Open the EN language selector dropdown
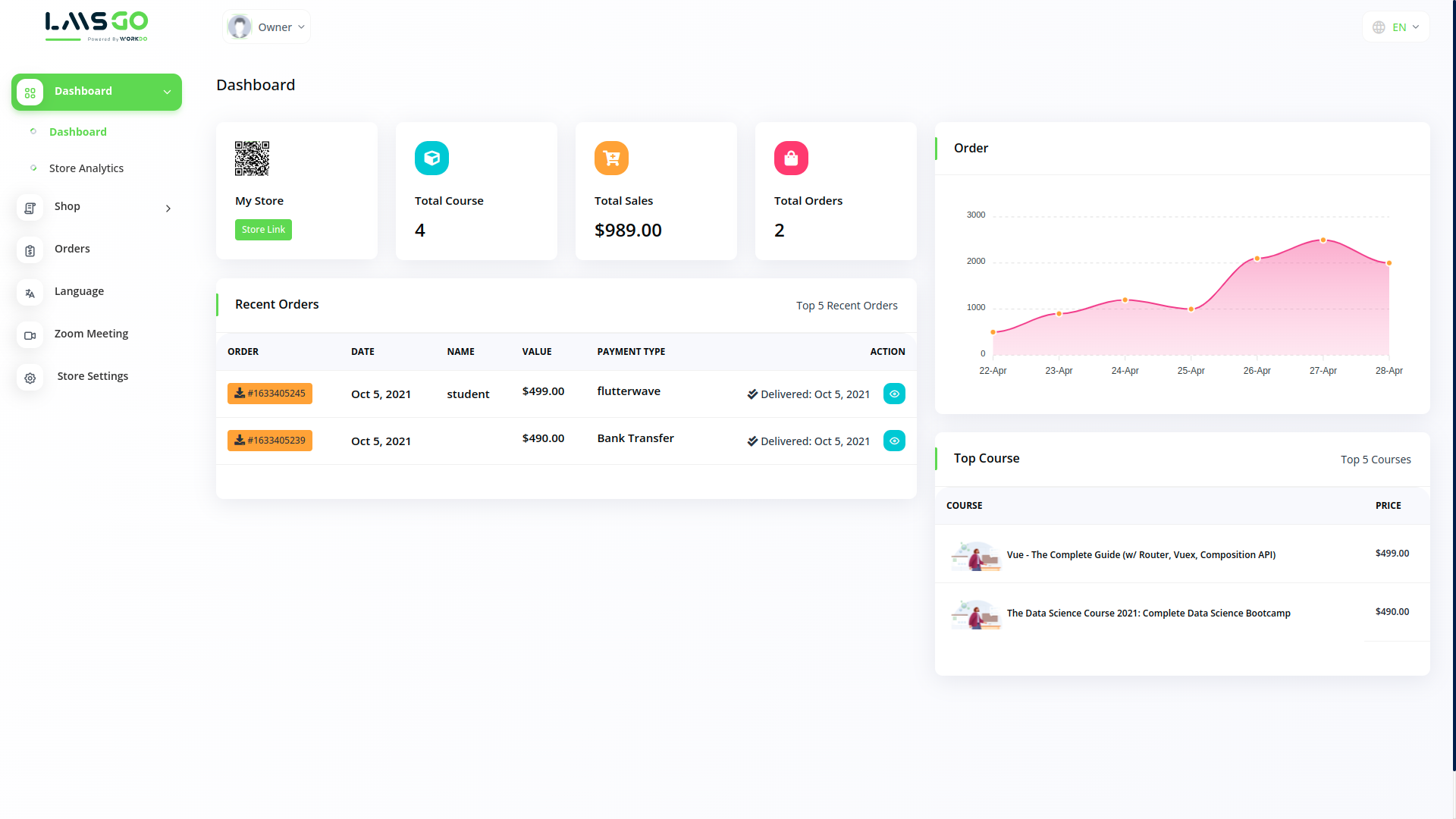 point(1396,27)
